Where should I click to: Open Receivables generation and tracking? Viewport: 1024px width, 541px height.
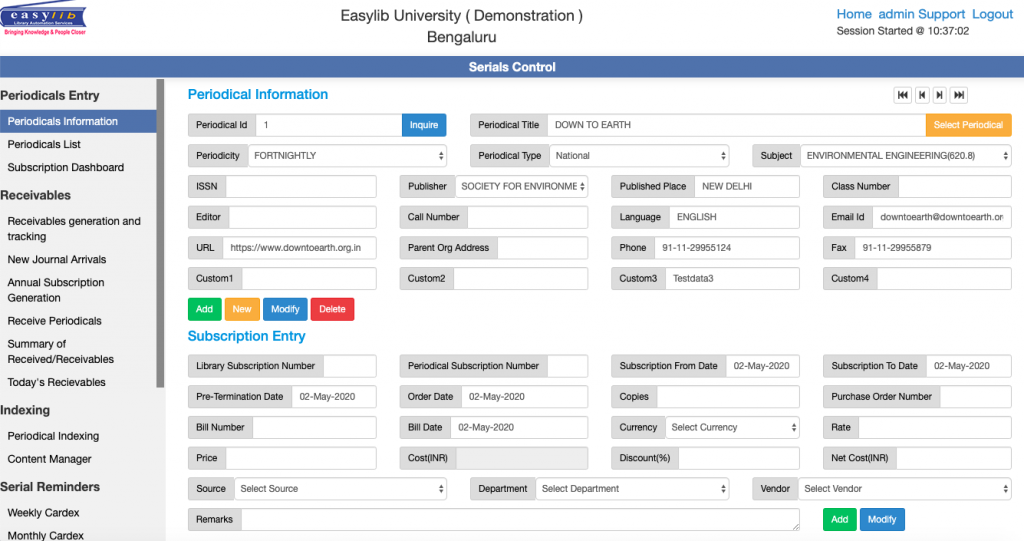tap(74, 229)
